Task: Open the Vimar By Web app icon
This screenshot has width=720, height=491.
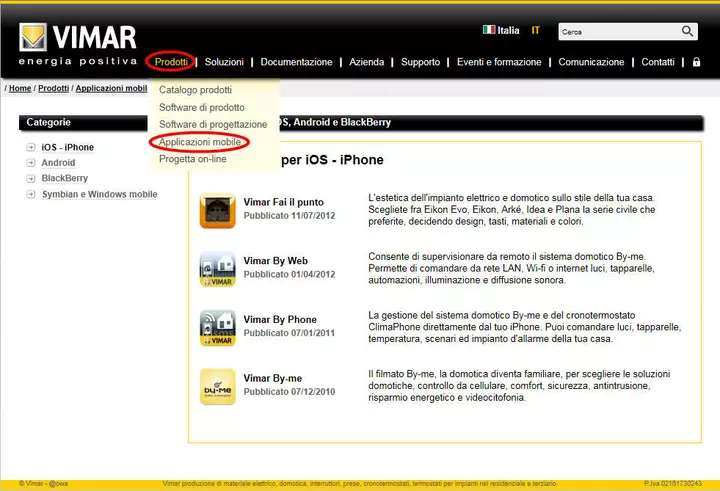Action: coord(218,269)
